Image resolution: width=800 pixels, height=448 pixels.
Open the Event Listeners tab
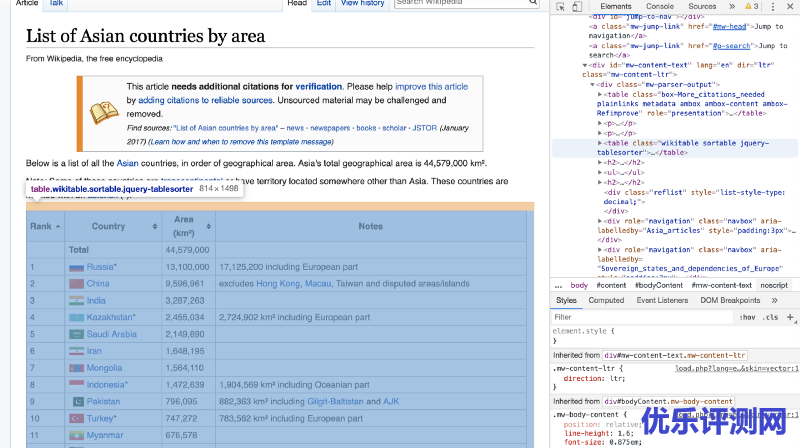point(662,301)
